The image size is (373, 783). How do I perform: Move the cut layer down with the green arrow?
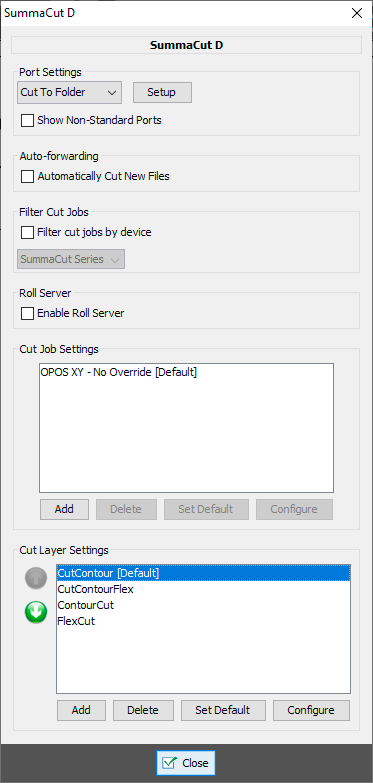pyautogui.click(x=36, y=612)
